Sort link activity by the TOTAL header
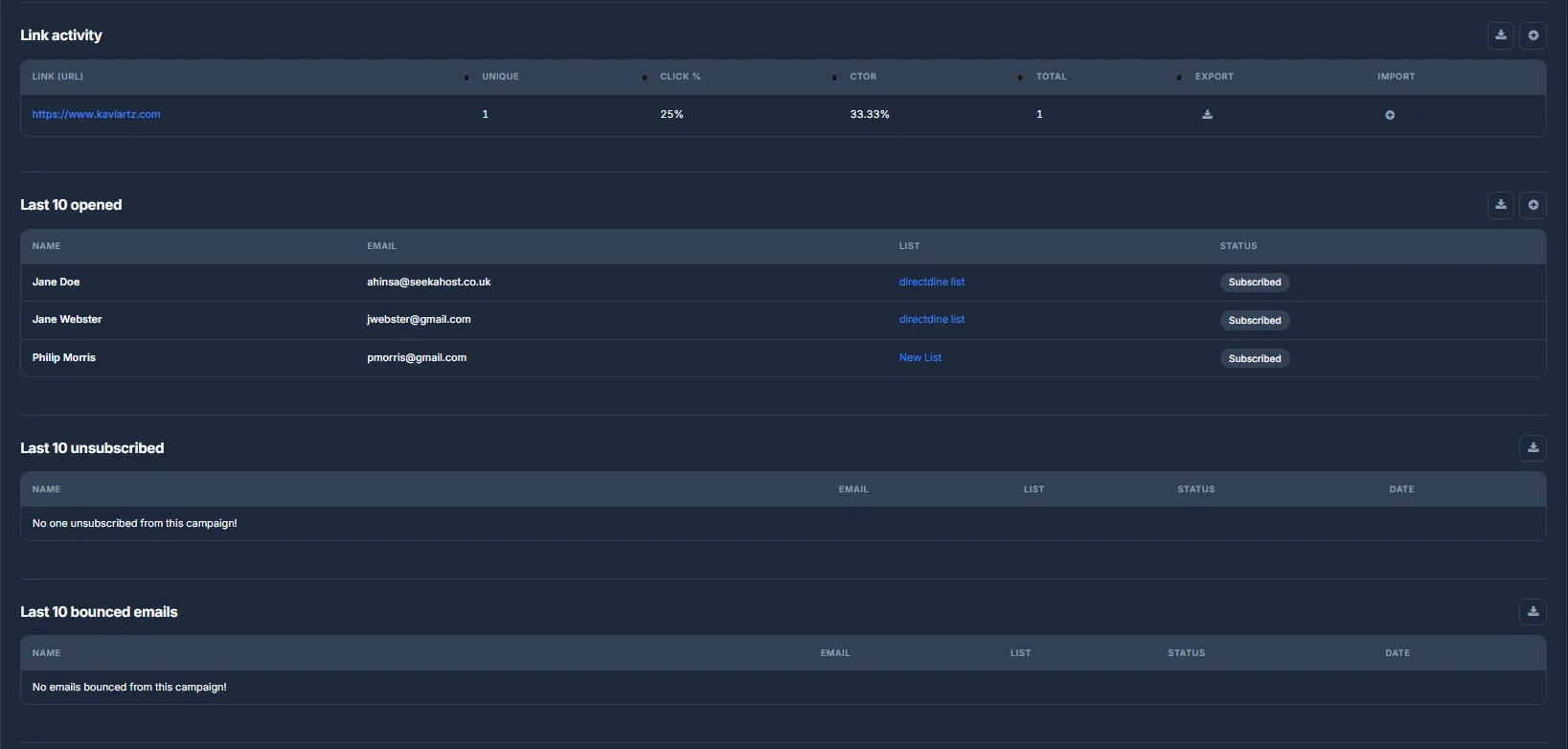1568x749 pixels. point(1051,77)
